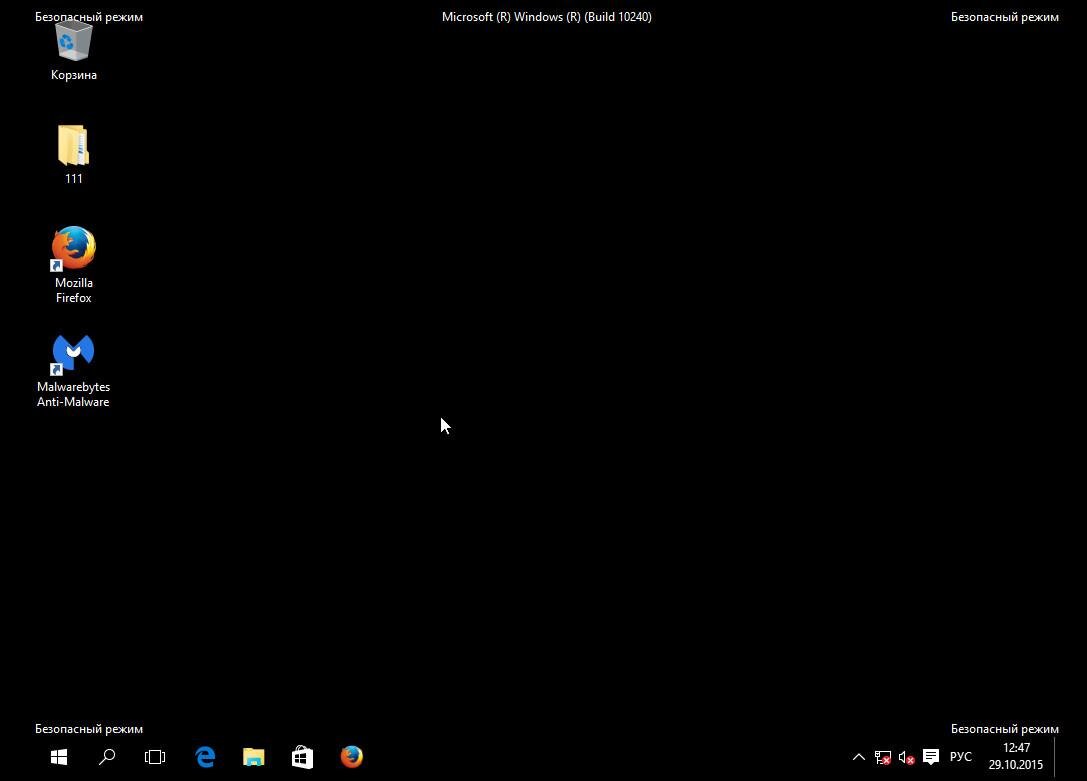Image resolution: width=1087 pixels, height=781 pixels.
Task: Open the network status tray icon
Action: 882,757
